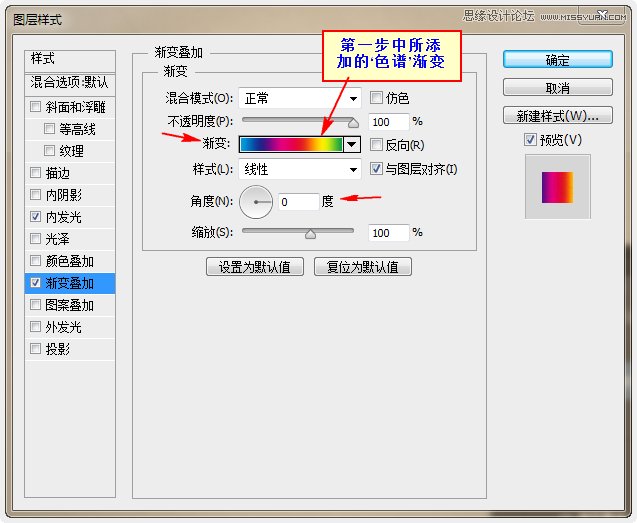Screen dimensions: 637x523
Task: Uncheck the 渐变叠加 checkbox
Action: pos(35,282)
